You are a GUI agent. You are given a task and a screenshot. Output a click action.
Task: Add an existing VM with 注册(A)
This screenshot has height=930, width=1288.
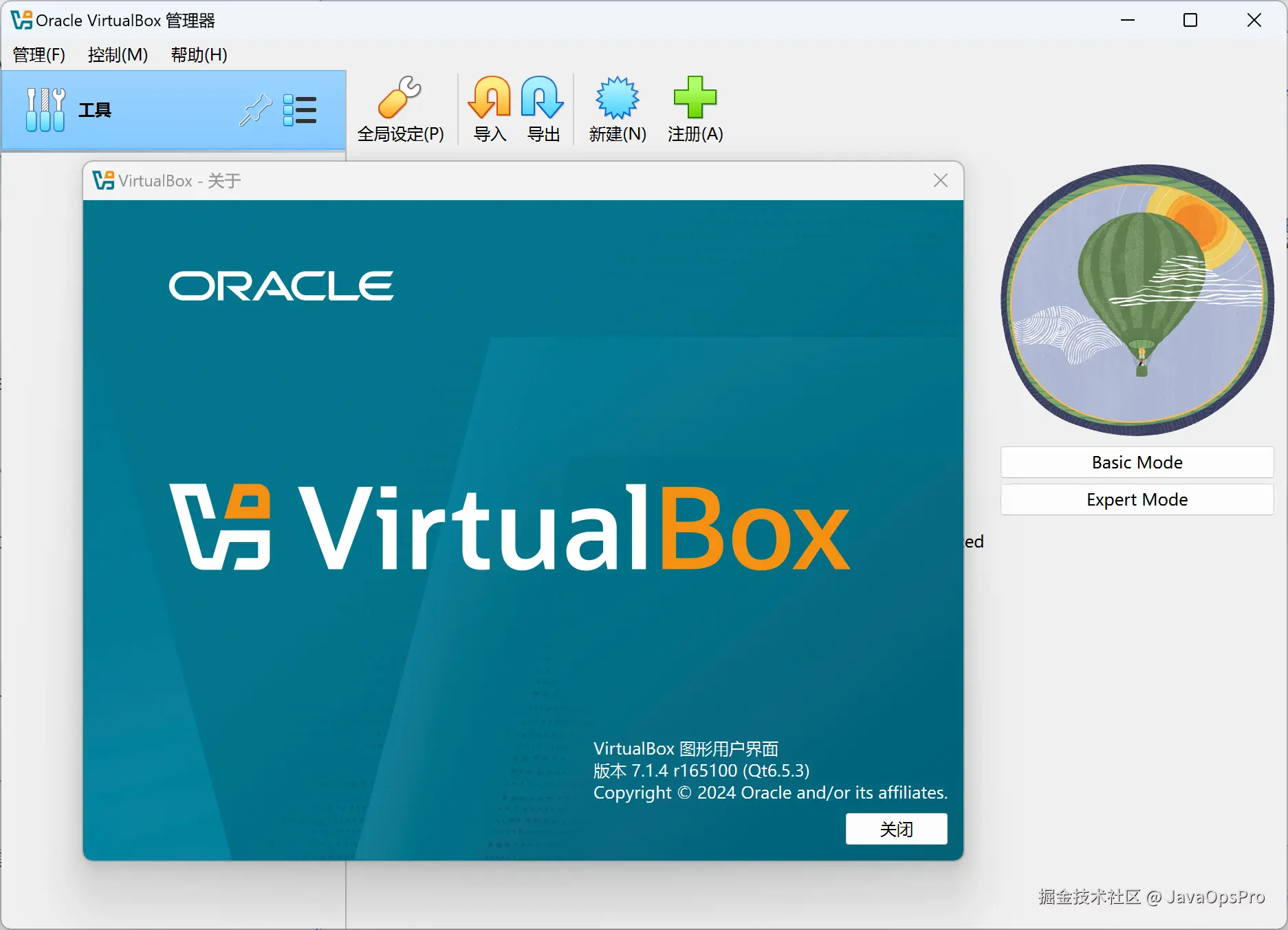pos(695,109)
